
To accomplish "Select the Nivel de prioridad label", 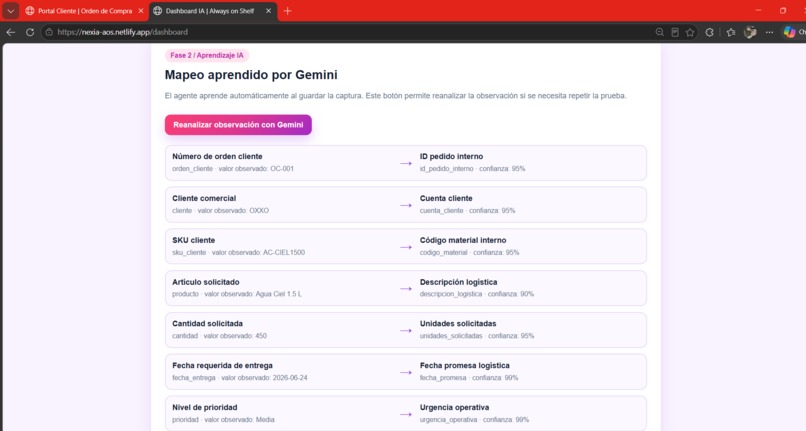I will click(x=205, y=407).
